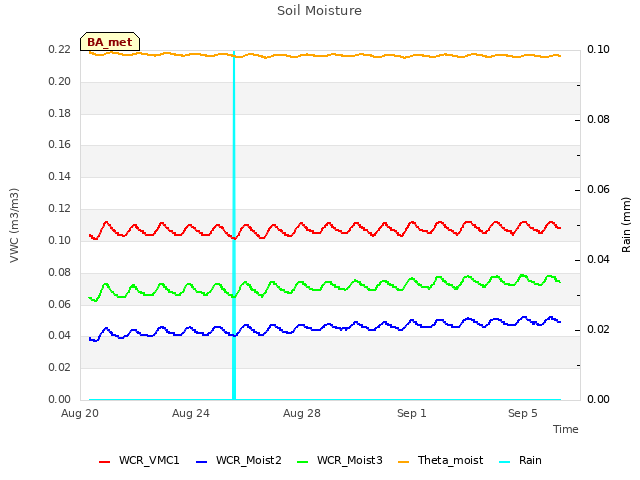640x480 pixels.
Task: Click the Time axis title
Action: point(566,429)
